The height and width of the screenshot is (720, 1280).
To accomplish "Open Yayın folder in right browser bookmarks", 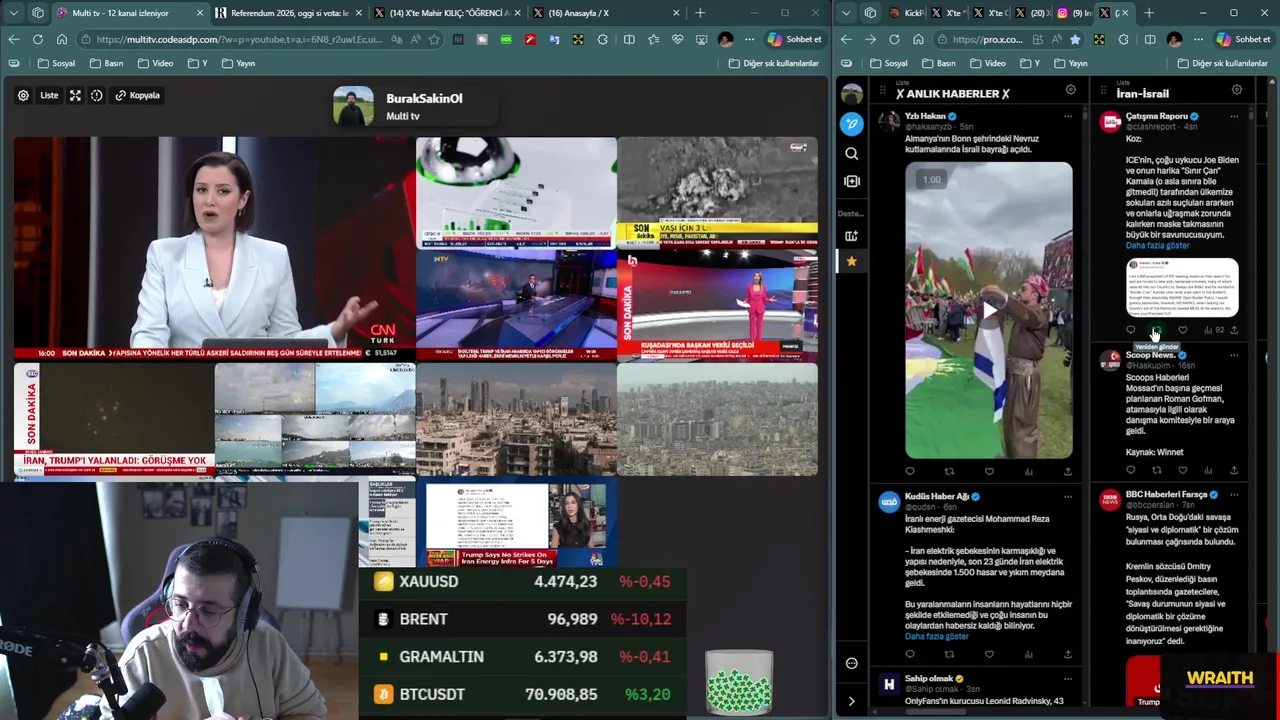I will point(1070,63).
